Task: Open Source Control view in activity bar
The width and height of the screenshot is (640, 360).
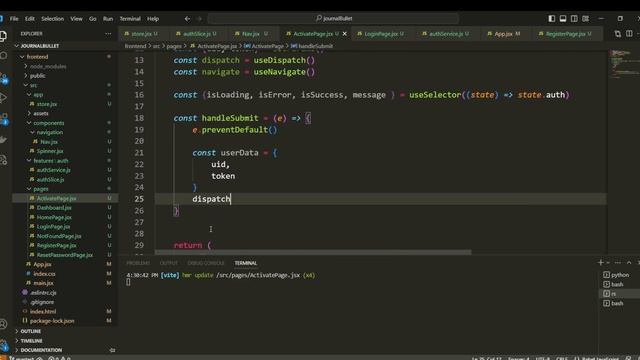Action: coord(4,77)
